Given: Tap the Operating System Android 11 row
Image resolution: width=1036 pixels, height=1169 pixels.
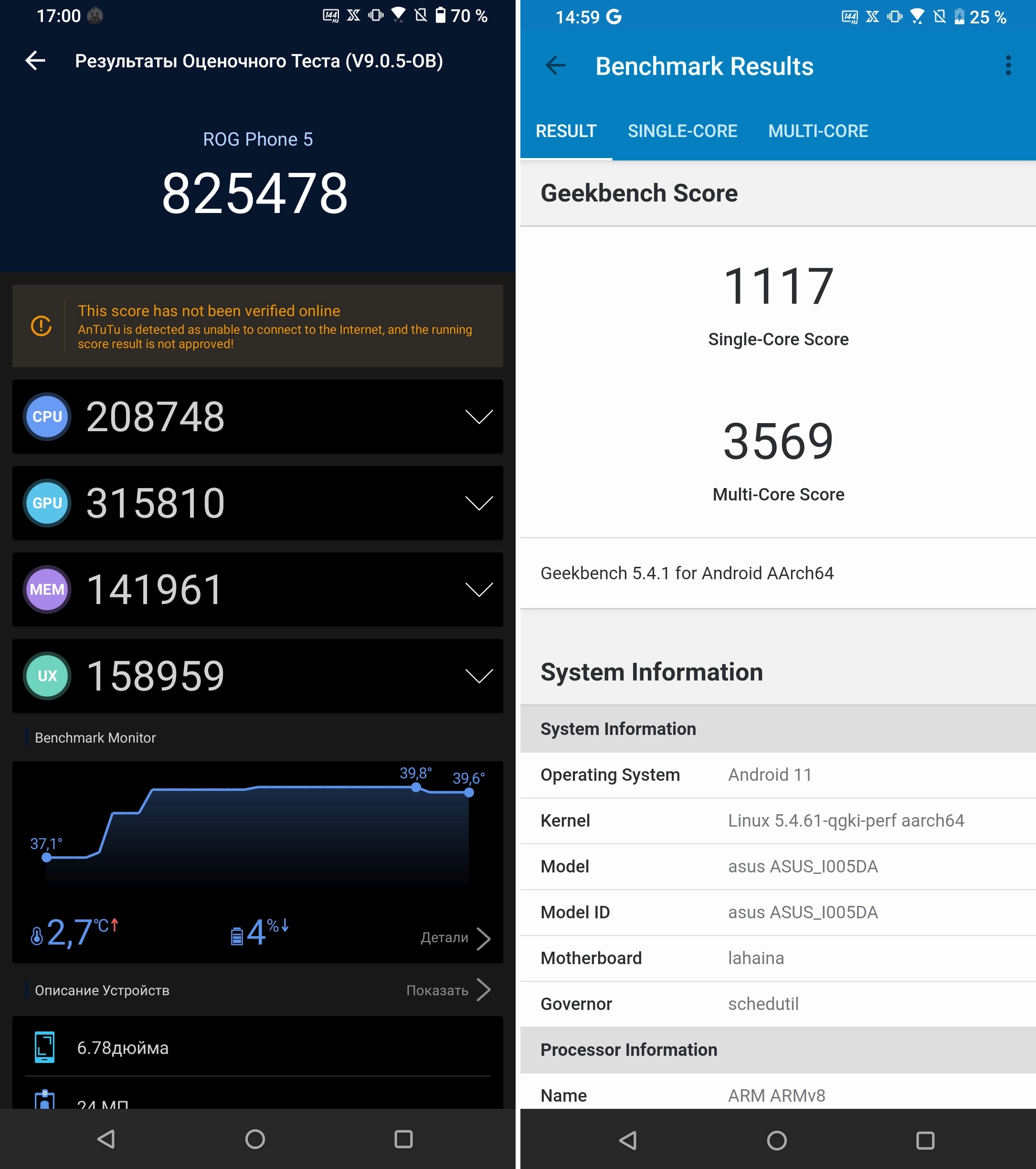Looking at the screenshot, I should tap(778, 775).
